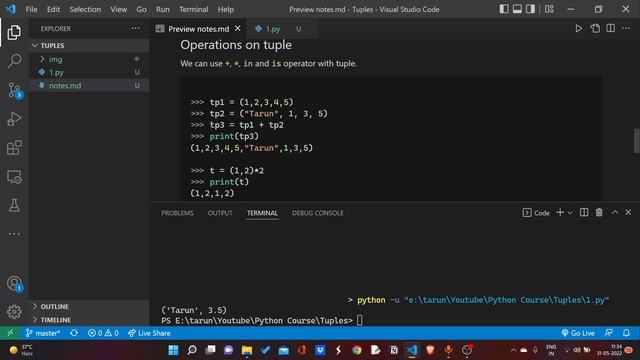
Task: Open the Selection menu
Action: 85,9
